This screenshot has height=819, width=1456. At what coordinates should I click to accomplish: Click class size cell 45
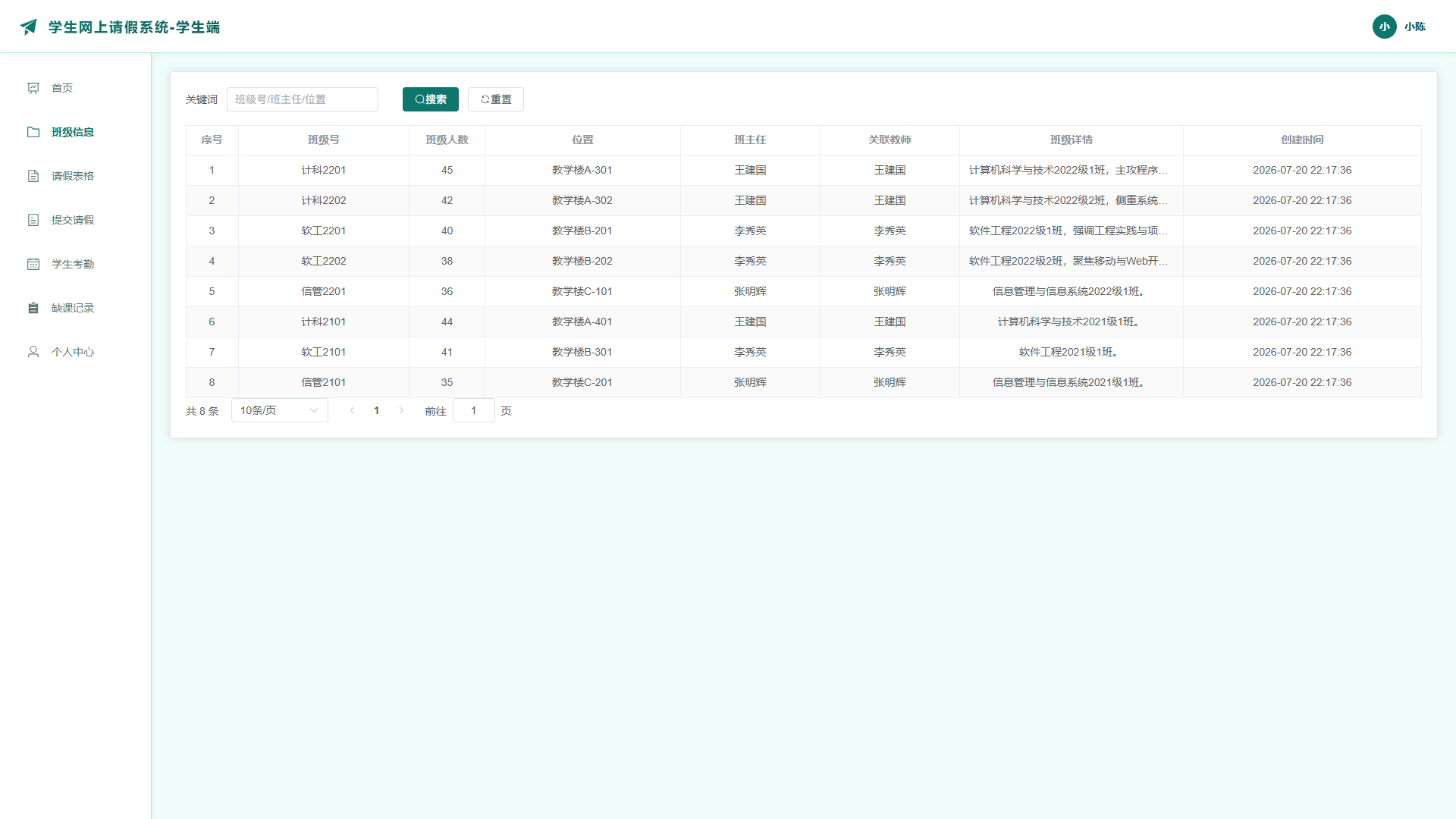click(447, 170)
